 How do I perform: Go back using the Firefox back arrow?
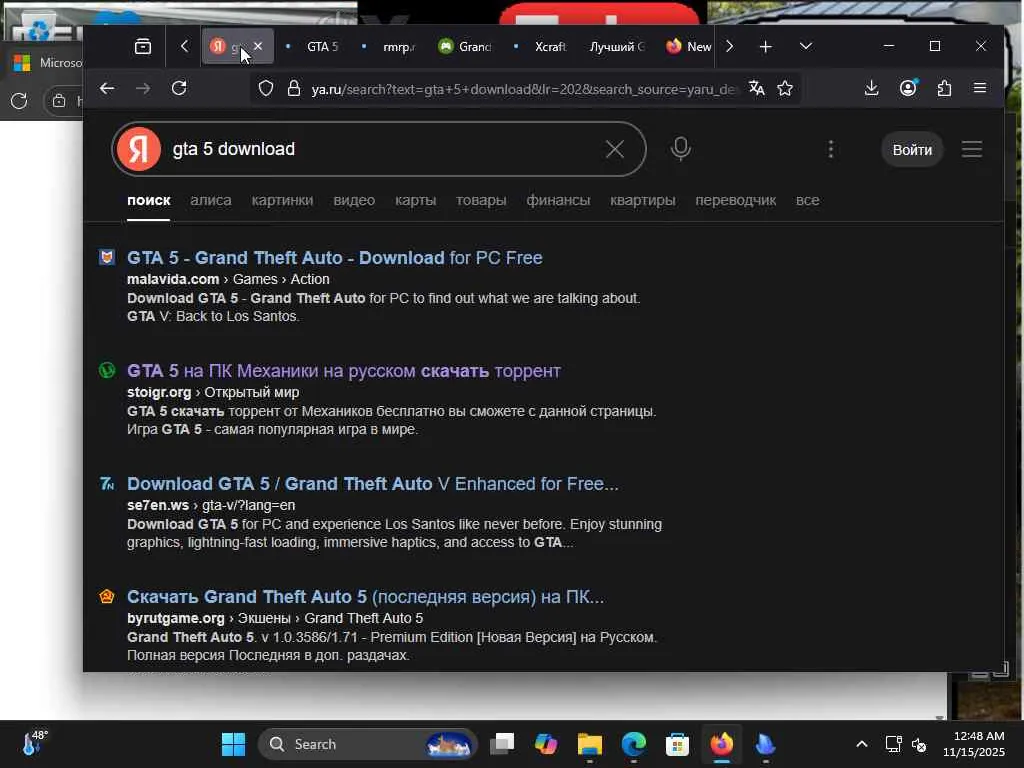tap(107, 88)
